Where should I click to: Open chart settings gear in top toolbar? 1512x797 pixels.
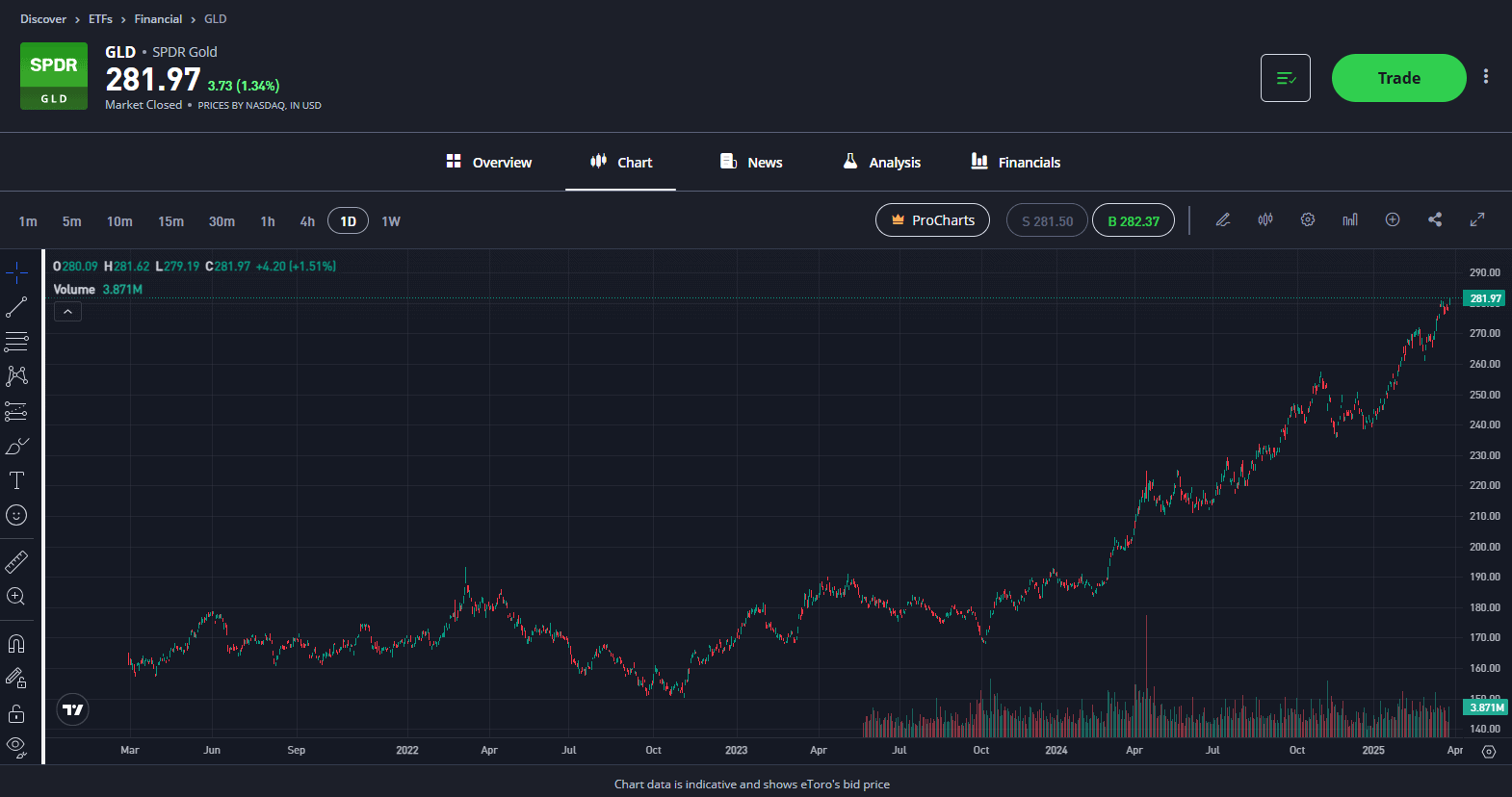(x=1308, y=219)
